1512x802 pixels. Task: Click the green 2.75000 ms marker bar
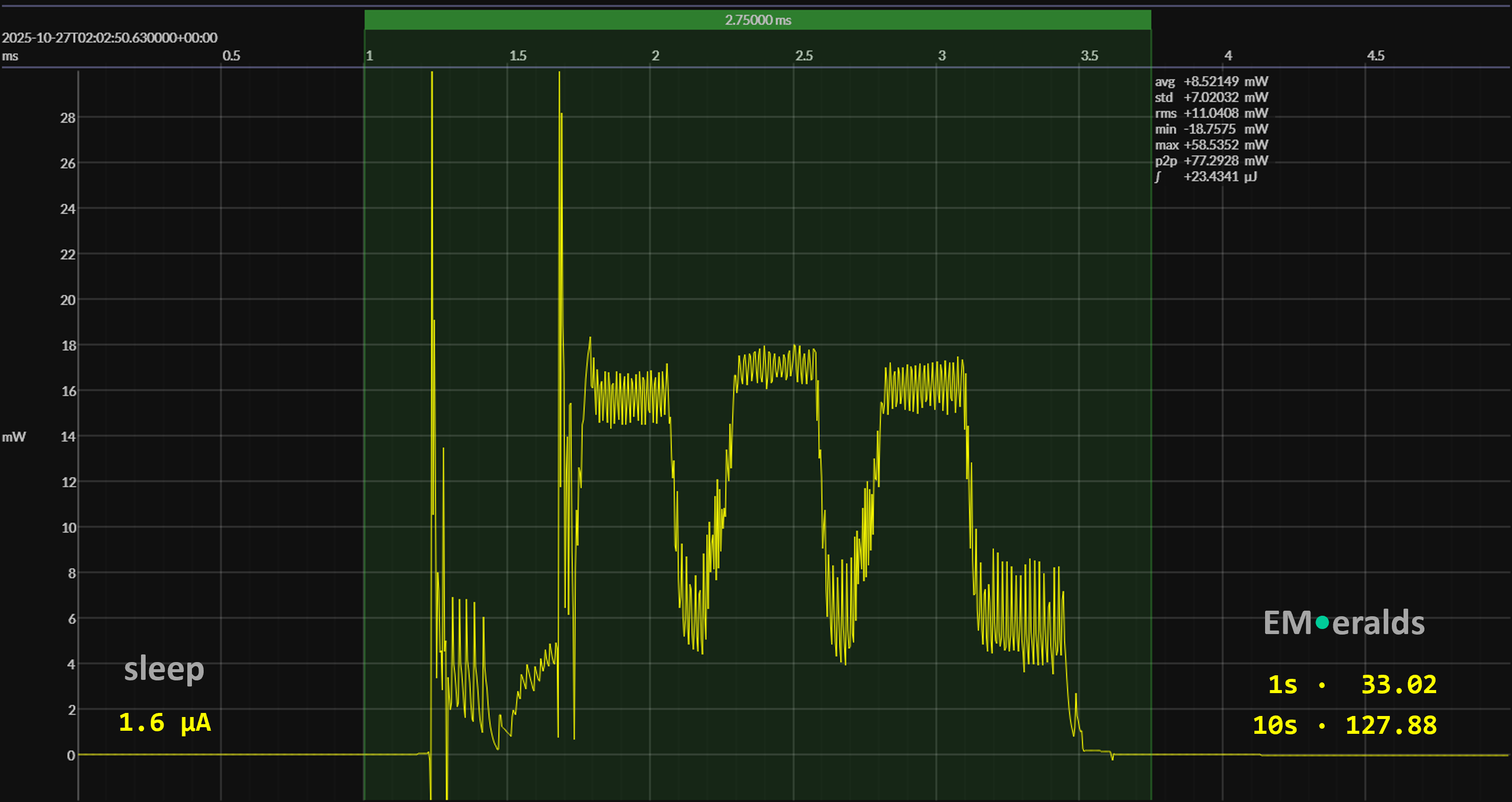tap(757, 20)
